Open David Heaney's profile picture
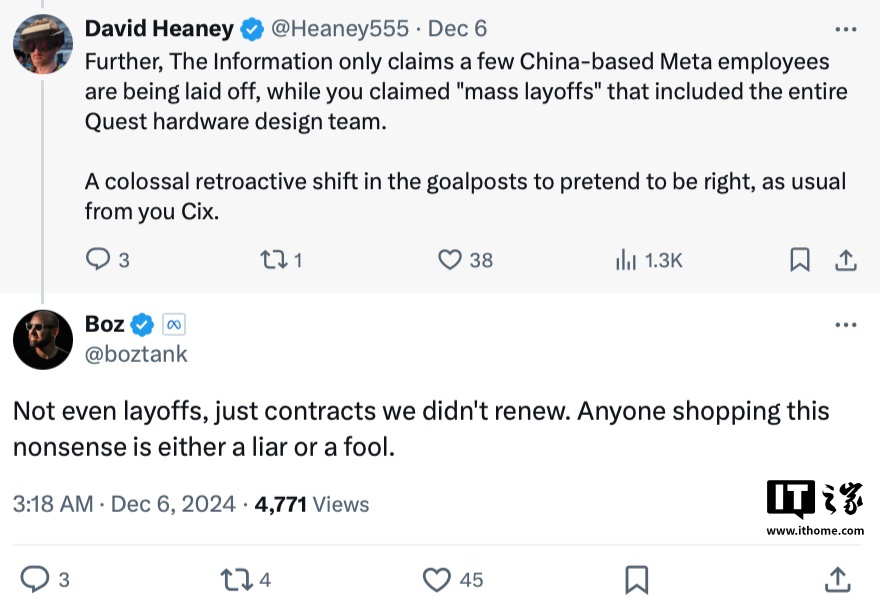Image resolution: width=880 pixels, height=610 pixels. (x=42, y=43)
